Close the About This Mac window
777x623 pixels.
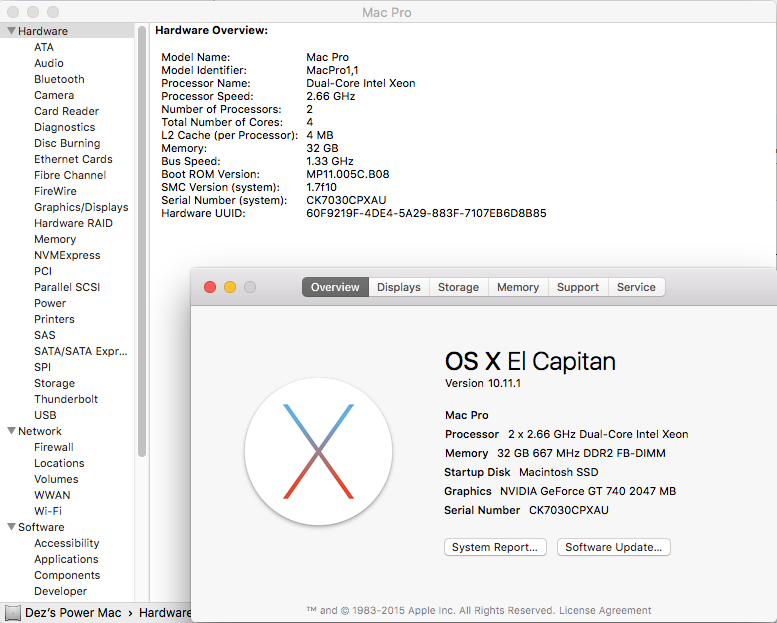210,287
